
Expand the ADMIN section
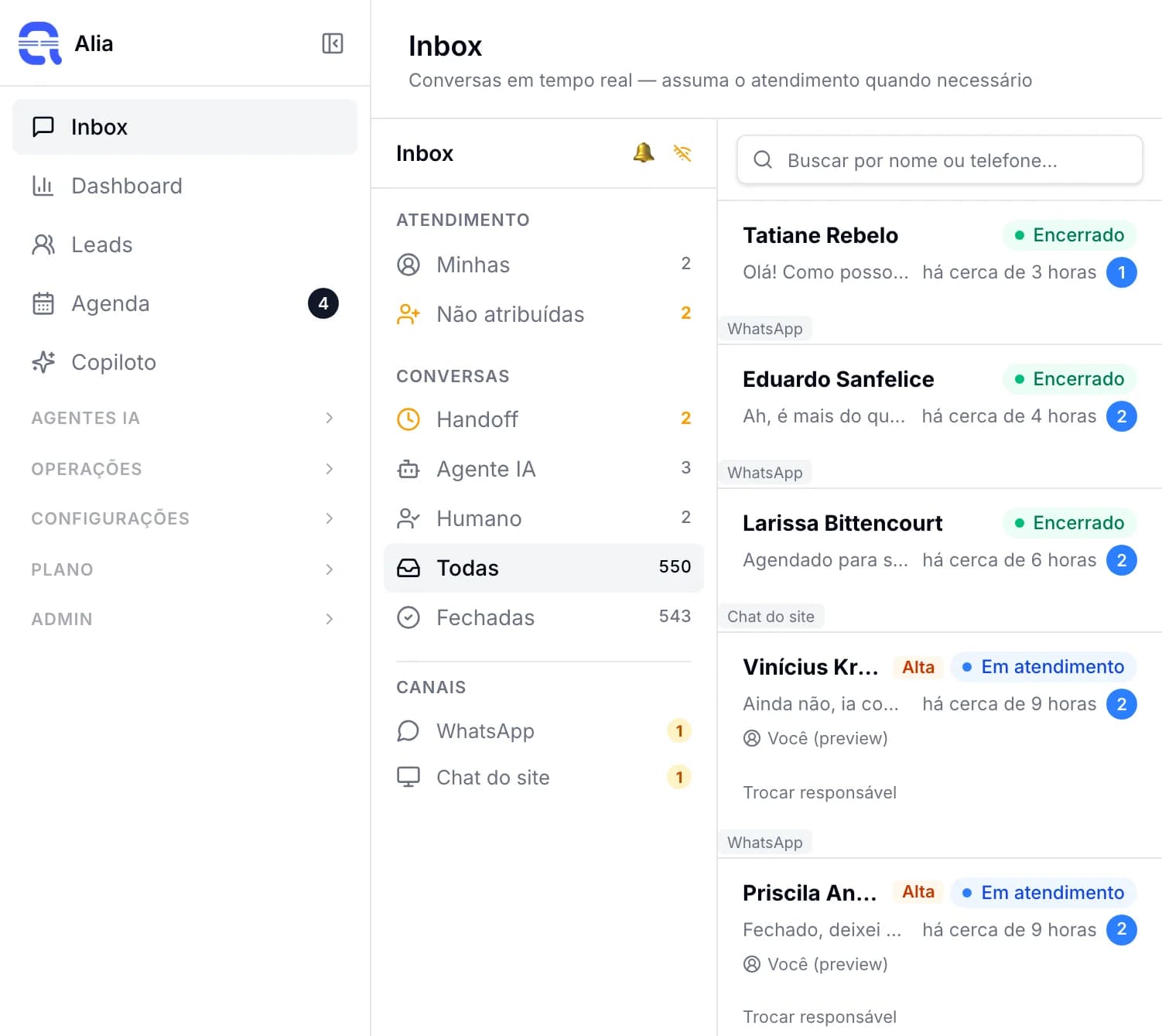point(184,619)
